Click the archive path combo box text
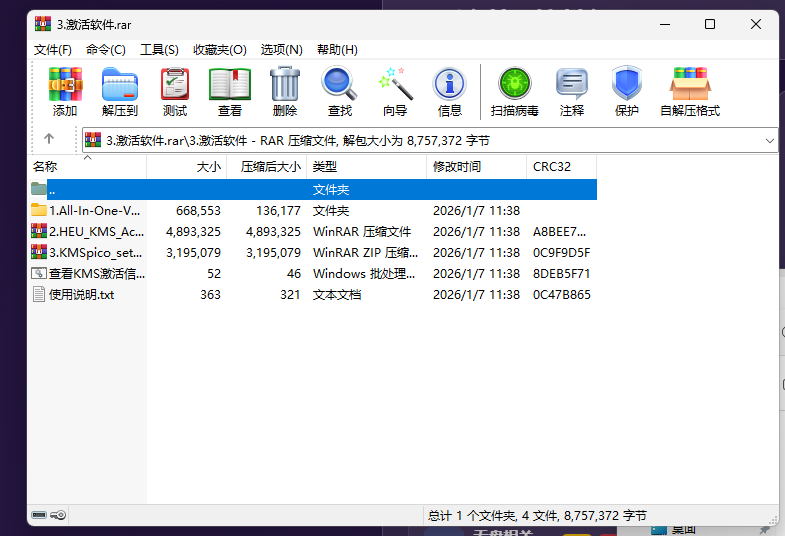The height and width of the screenshot is (536, 785). 298,141
